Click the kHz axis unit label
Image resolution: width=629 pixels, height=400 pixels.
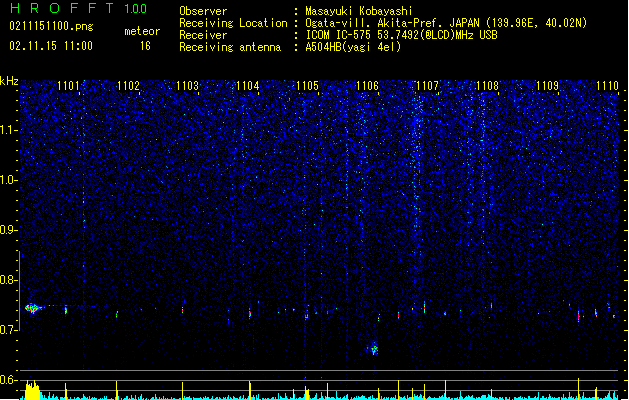[x=9, y=81]
